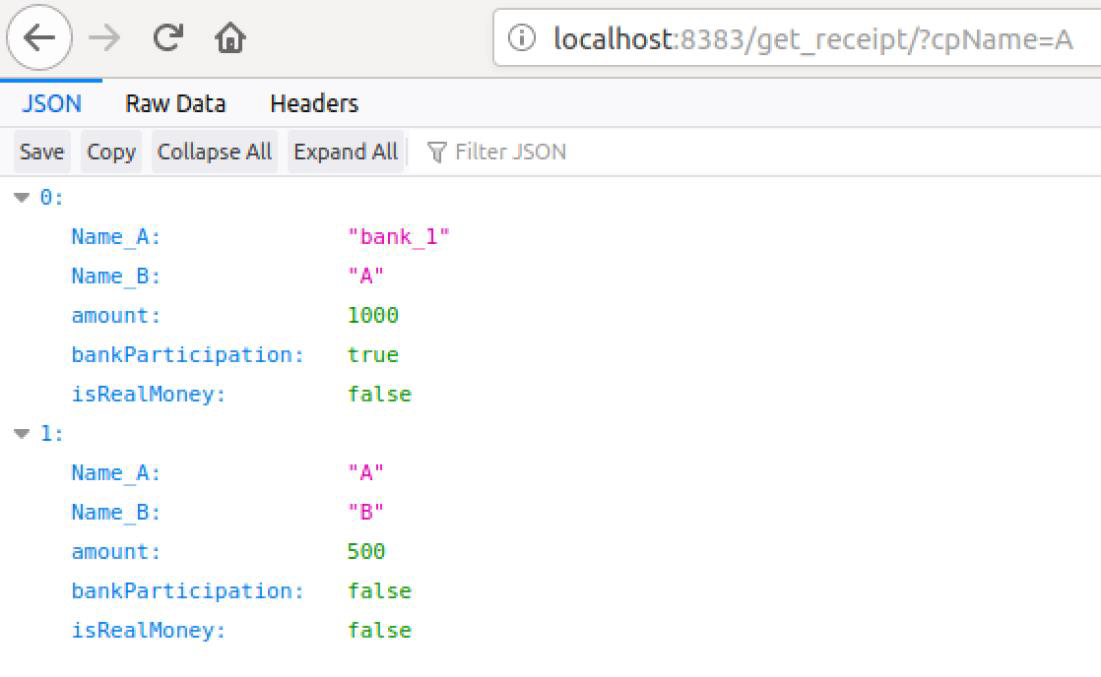1101x677 pixels.
Task: Select the "1:" index label
Action: click(51, 433)
